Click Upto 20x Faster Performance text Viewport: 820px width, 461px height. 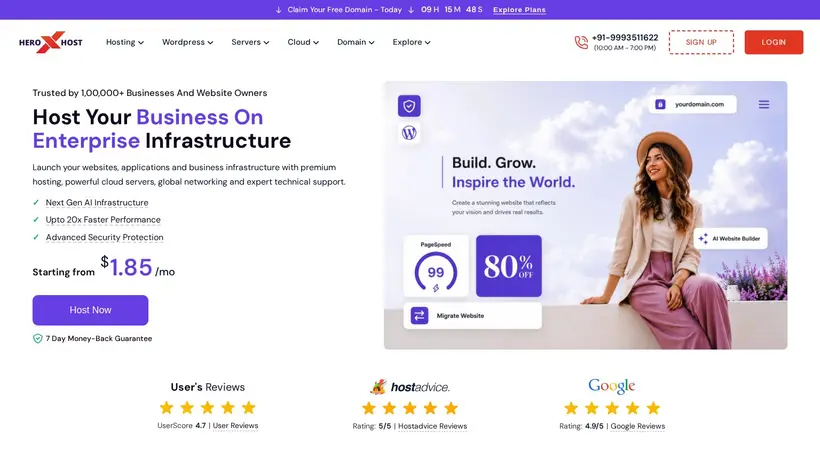pyautogui.click(x=103, y=220)
